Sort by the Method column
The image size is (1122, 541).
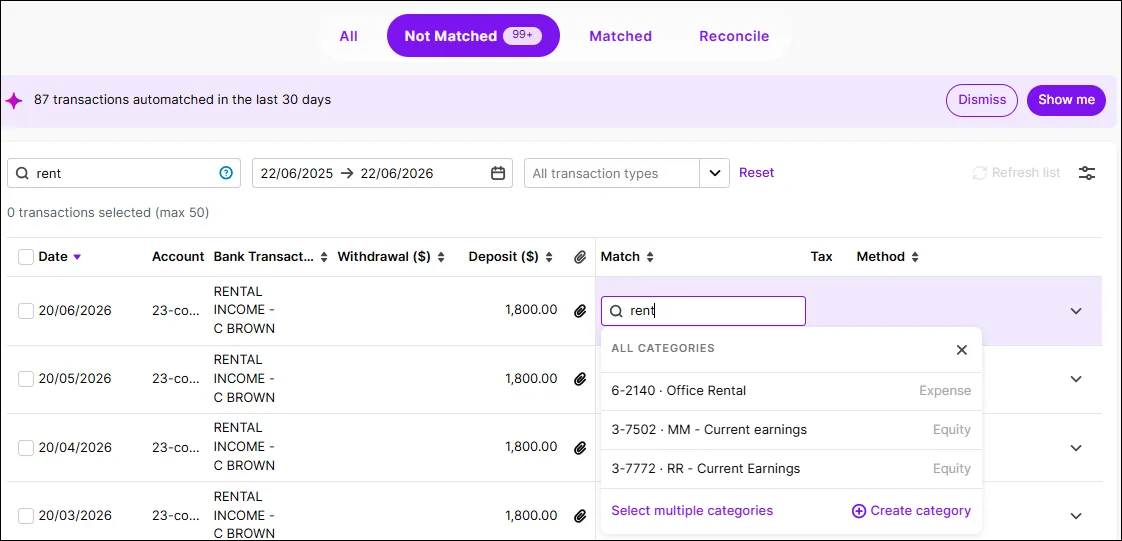click(887, 257)
